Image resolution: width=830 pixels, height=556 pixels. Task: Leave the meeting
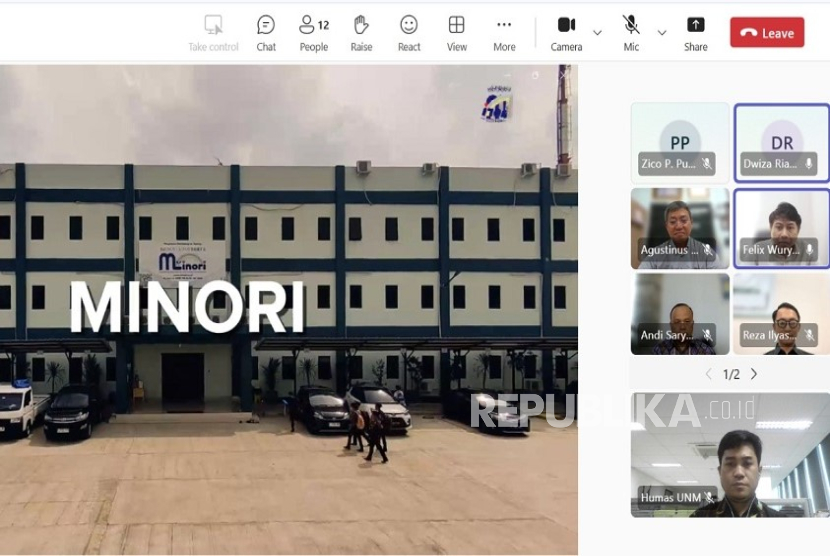[767, 32]
